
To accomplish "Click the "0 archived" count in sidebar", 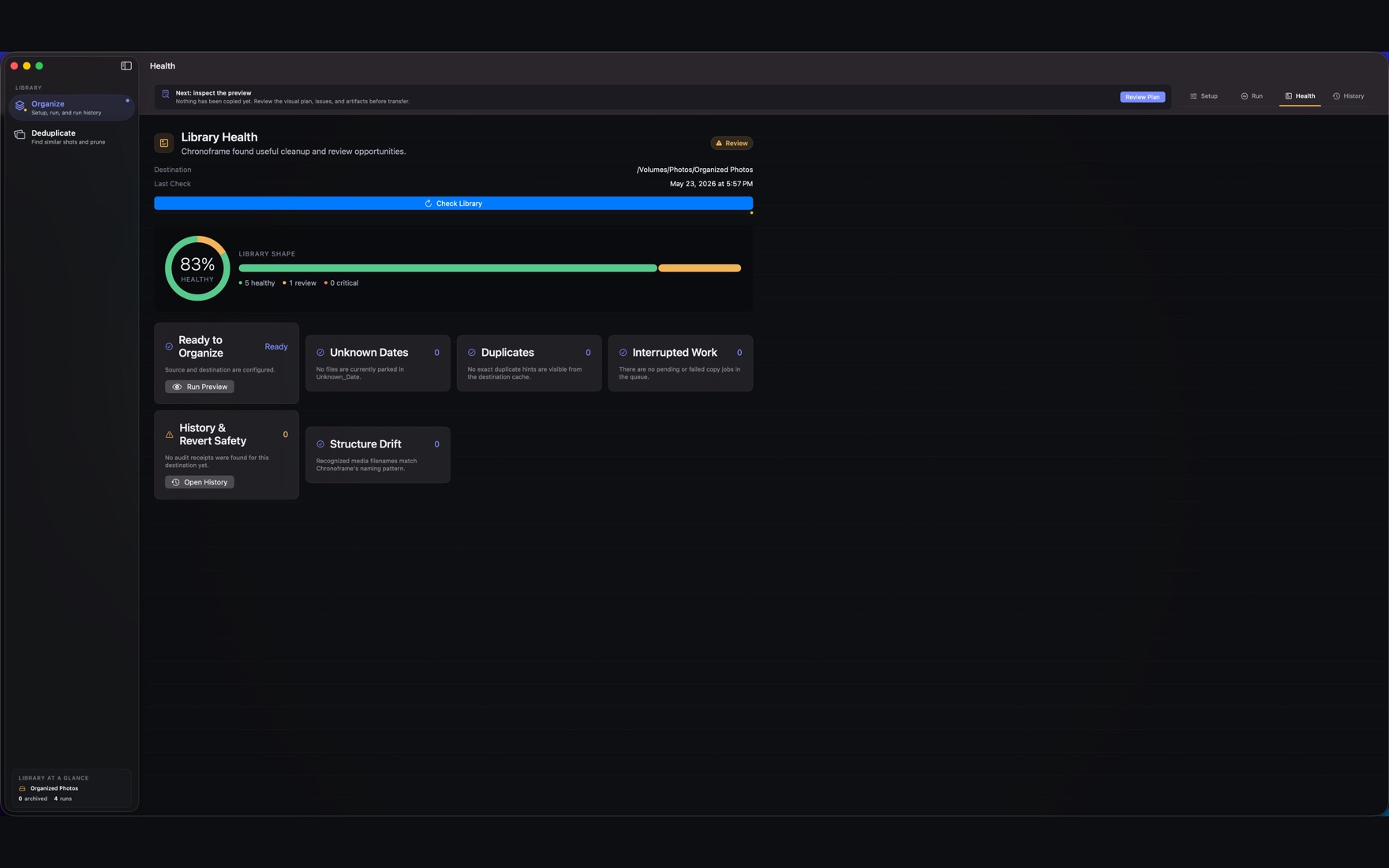I will (x=33, y=799).
